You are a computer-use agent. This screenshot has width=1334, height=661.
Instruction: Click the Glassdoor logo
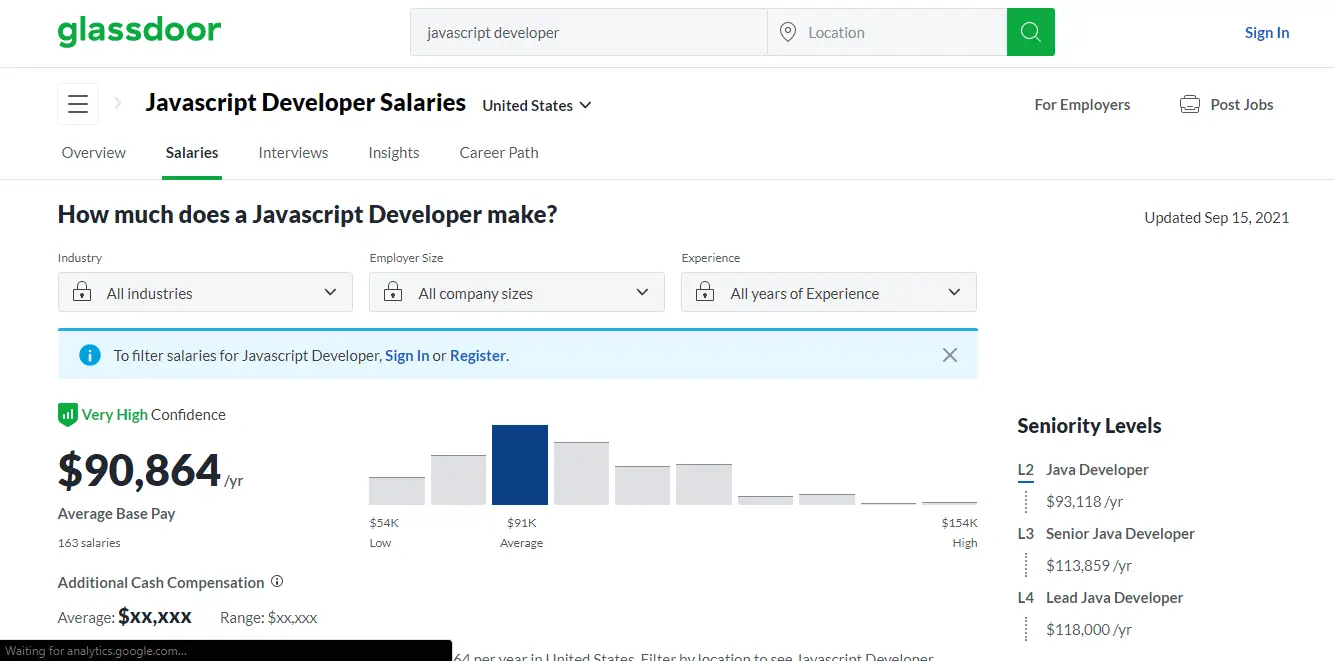point(139,32)
